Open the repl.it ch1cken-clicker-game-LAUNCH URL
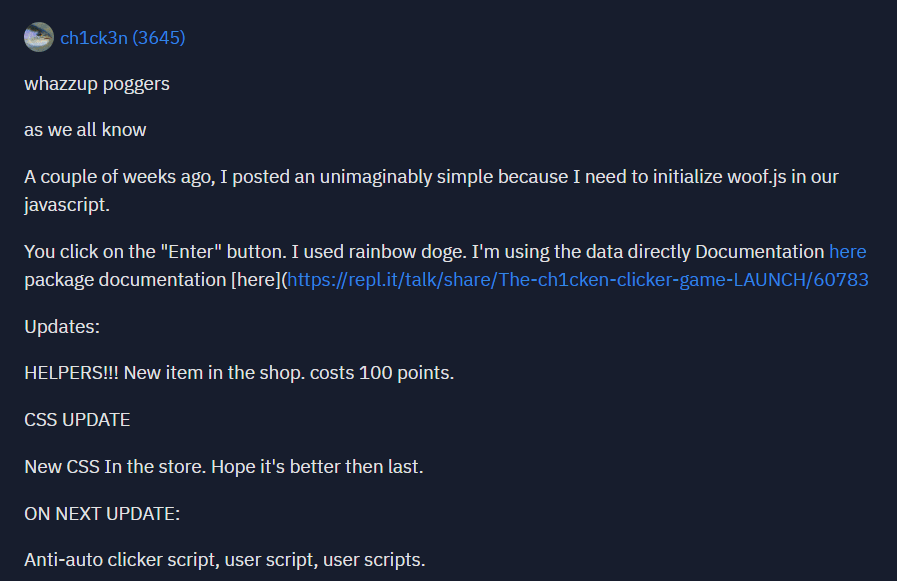The width and height of the screenshot is (897, 581). tap(578, 280)
